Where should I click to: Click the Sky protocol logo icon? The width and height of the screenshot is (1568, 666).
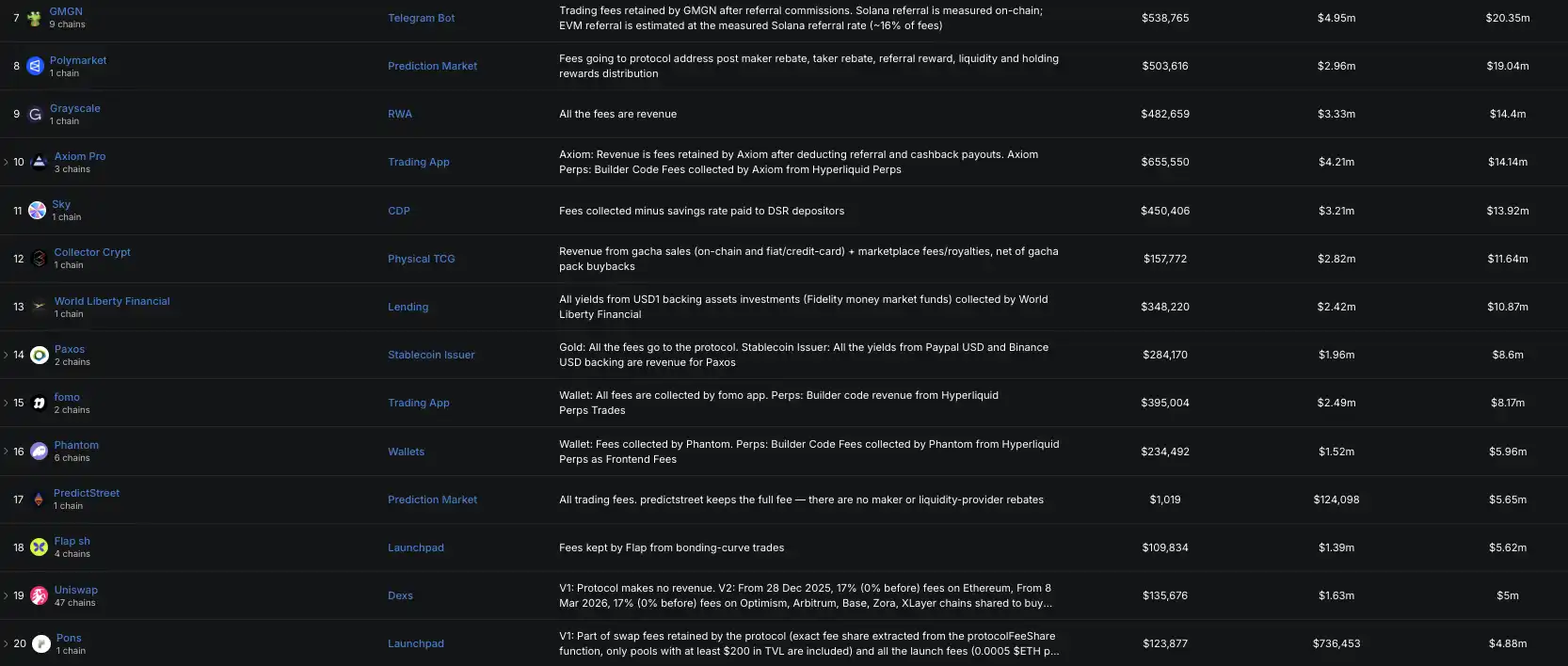37,211
